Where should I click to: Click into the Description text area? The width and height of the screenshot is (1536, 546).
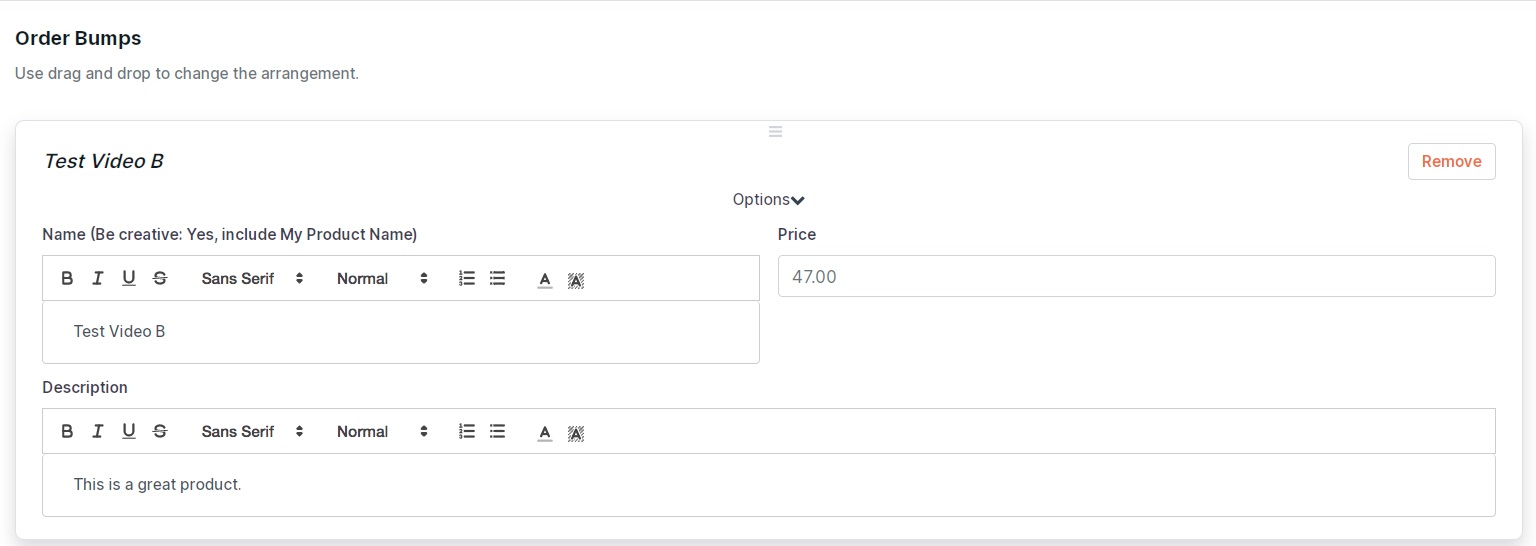pyautogui.click(x=768, y=485)
